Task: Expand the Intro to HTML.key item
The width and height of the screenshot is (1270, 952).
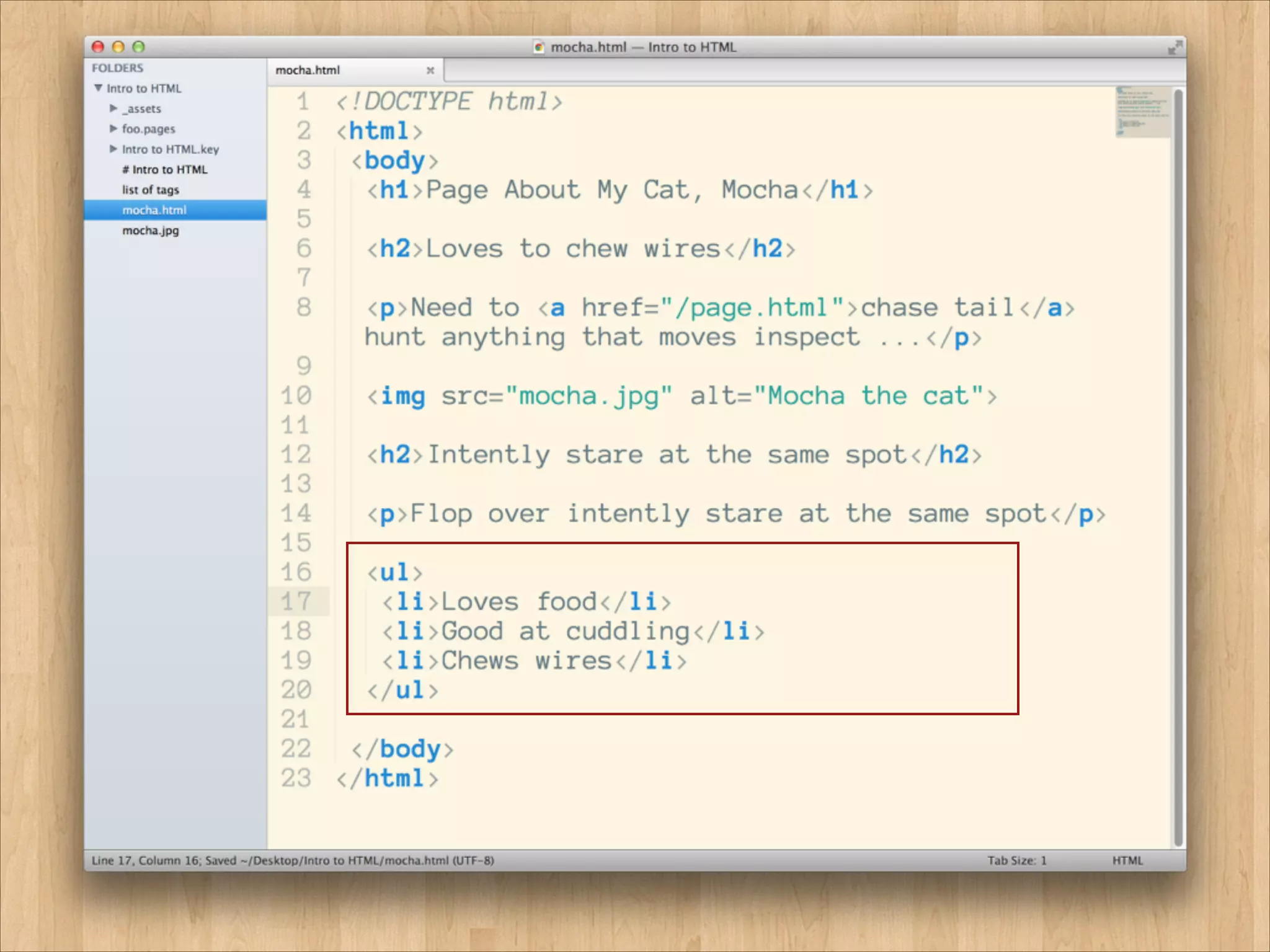Action: (x=113, y=149)
